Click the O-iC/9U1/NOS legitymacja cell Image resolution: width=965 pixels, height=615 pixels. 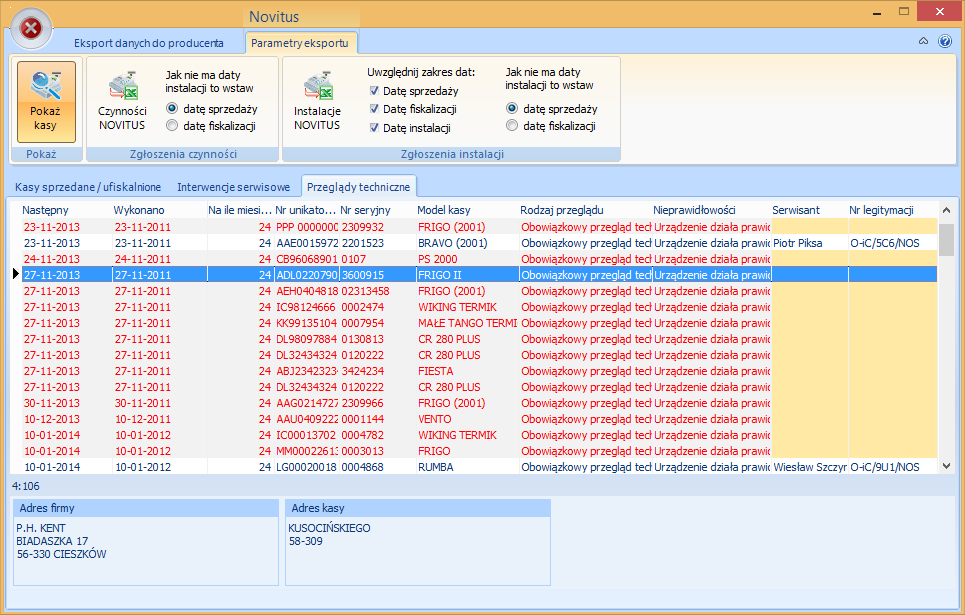(x=892, y=467)
